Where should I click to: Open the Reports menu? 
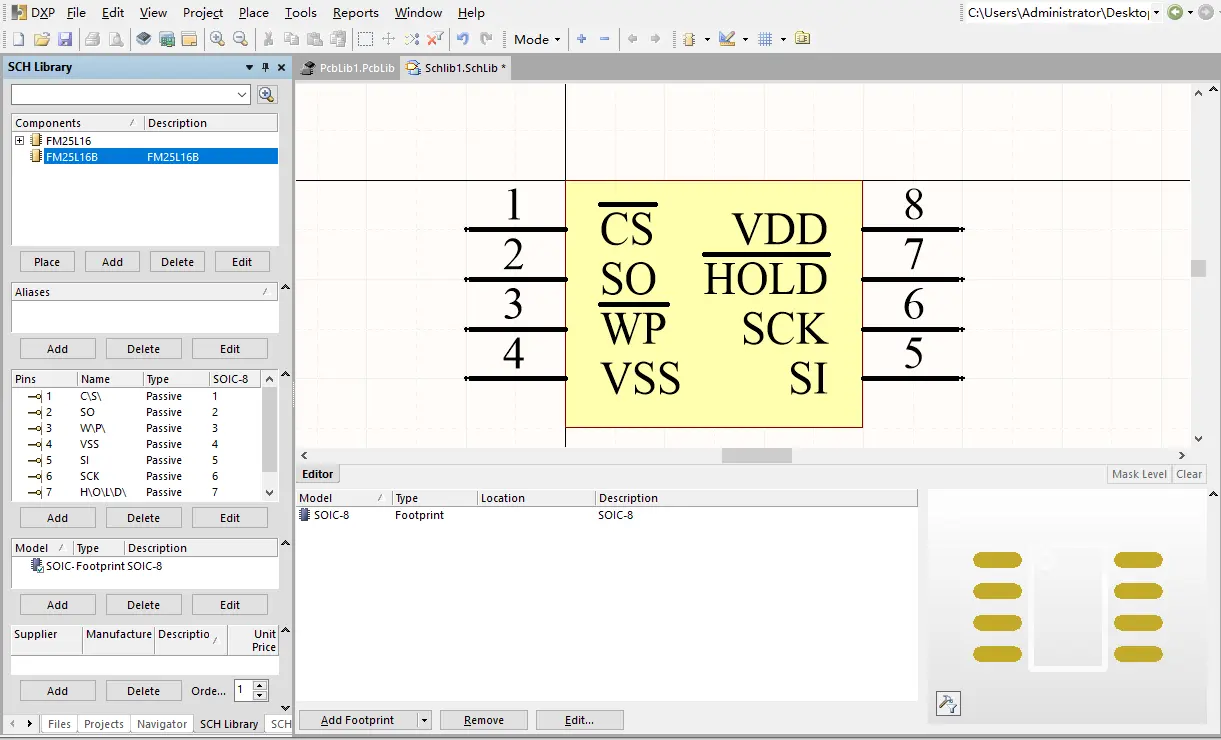point(355,12)
